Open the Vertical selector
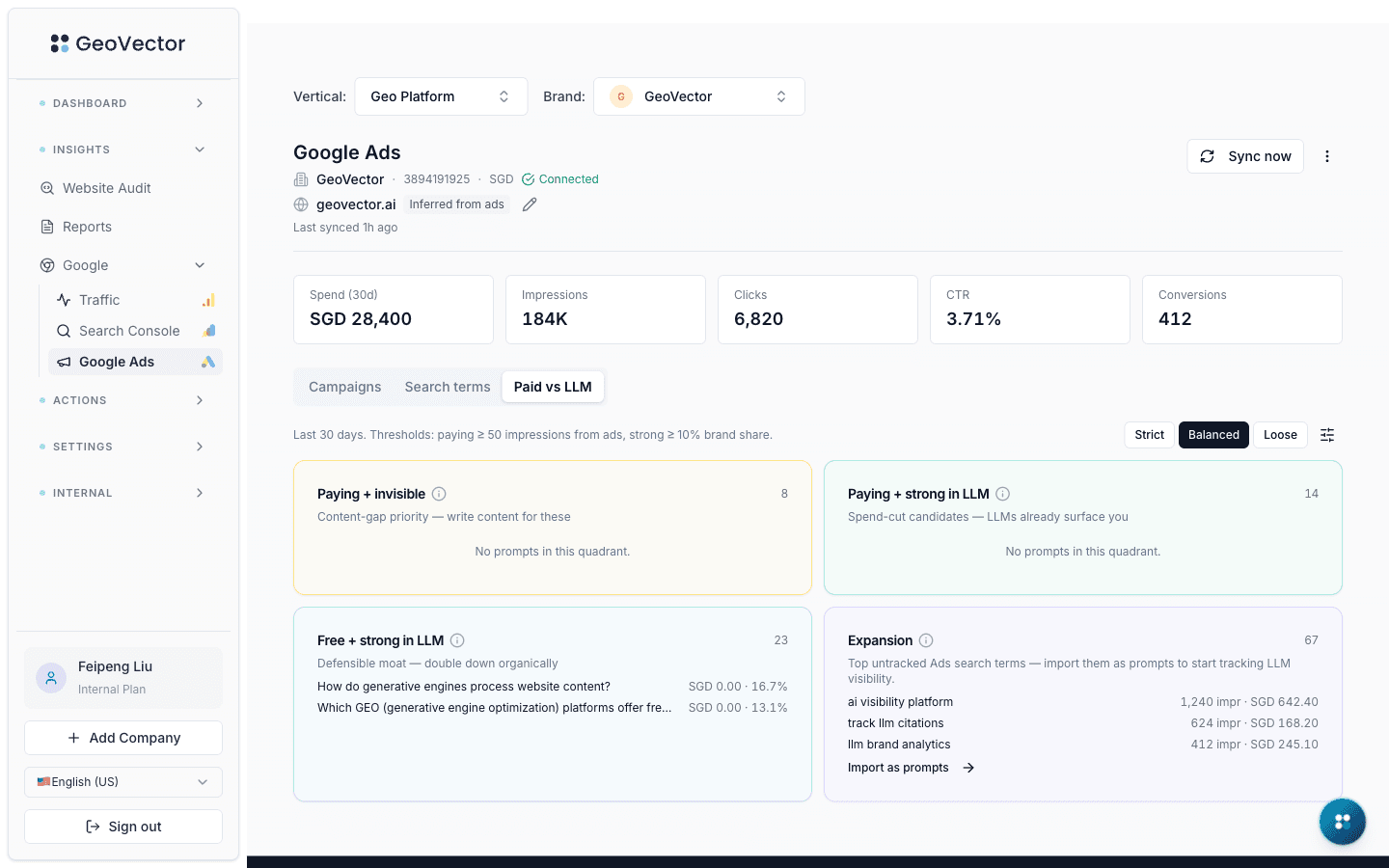The image size is (1389, 868). tap(441, 95)
